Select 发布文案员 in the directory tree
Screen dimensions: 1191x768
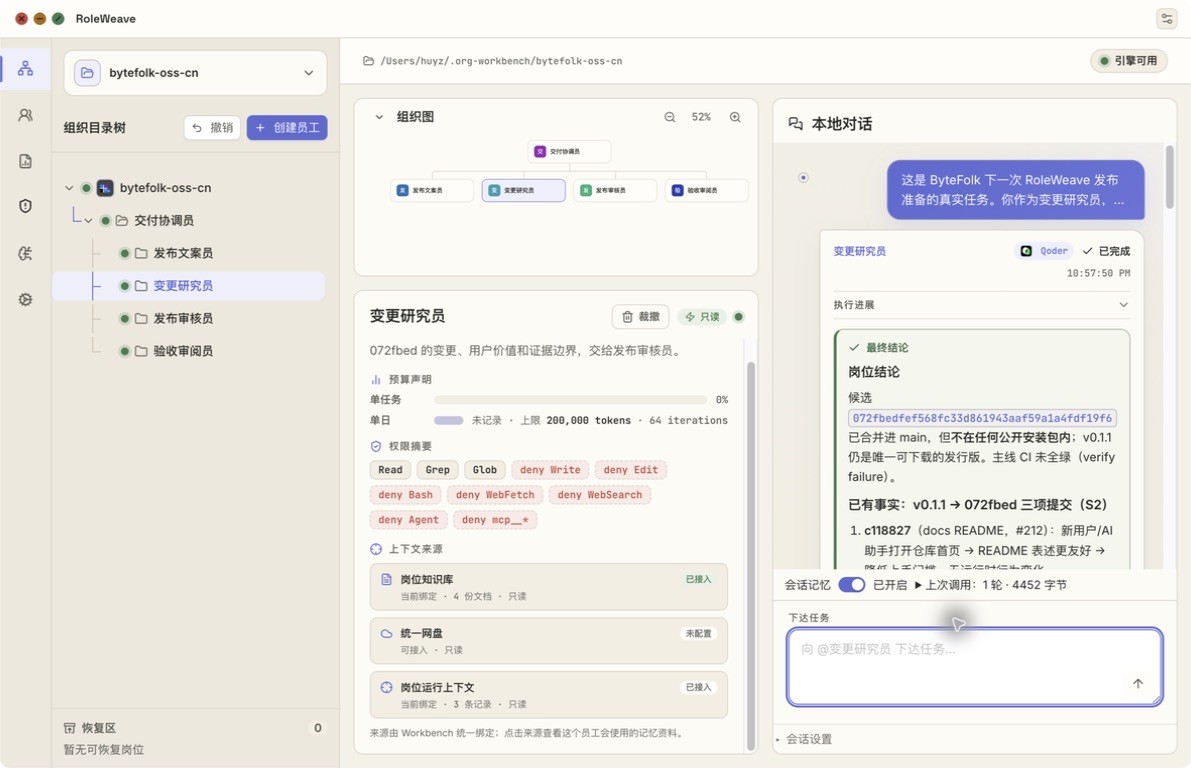[183, 253]
